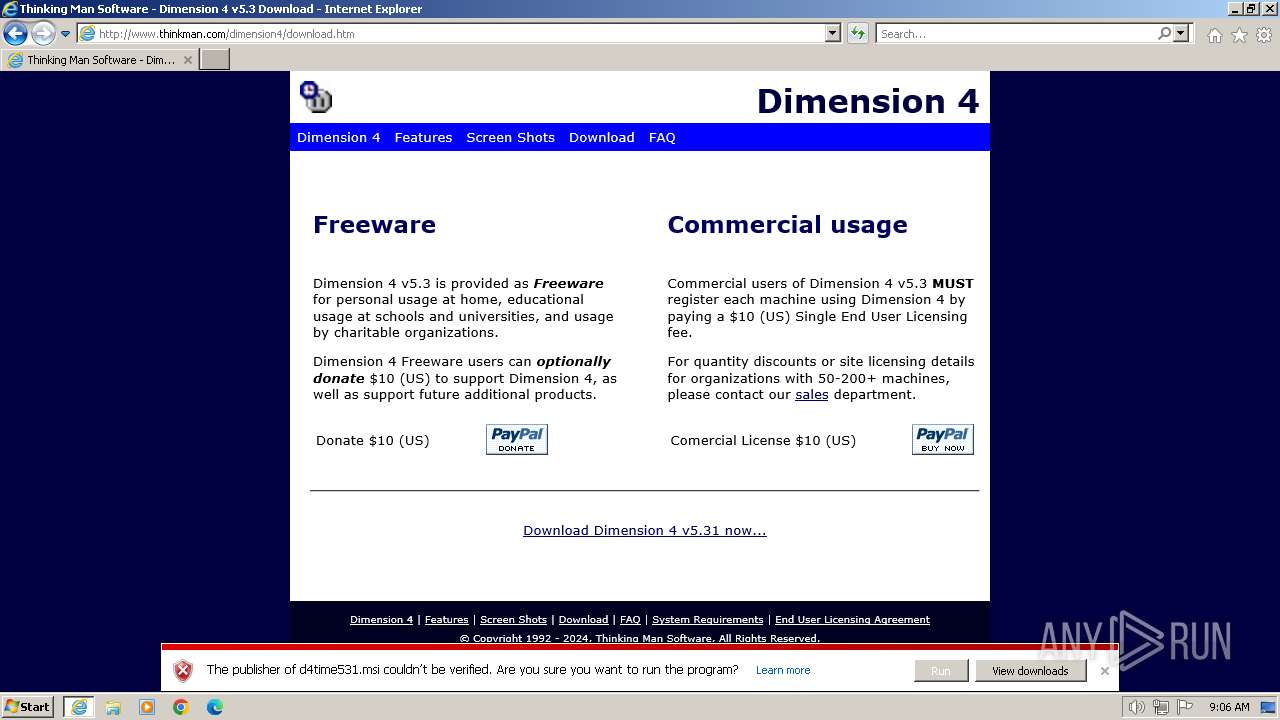The height and width of the screenshot is (720, 1280).
Task: Click footer Download link
Action: 583,619
